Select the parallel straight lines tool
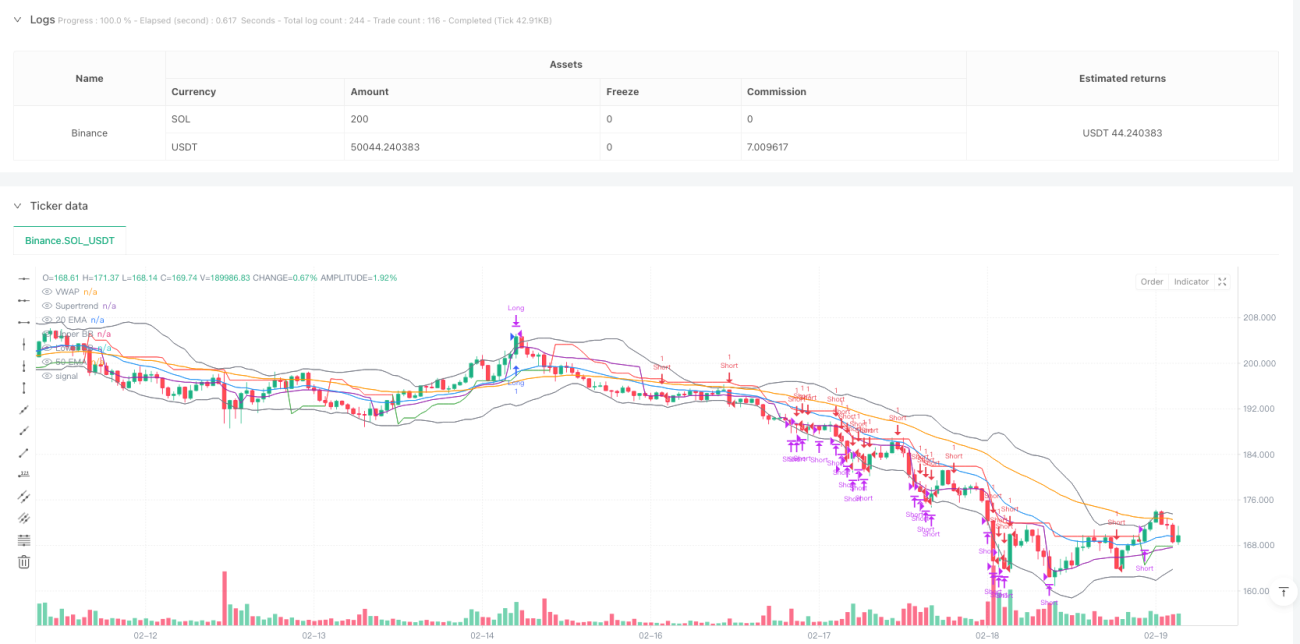The image size is (1300, 644). pyautogui.click(x=24, y=496)
